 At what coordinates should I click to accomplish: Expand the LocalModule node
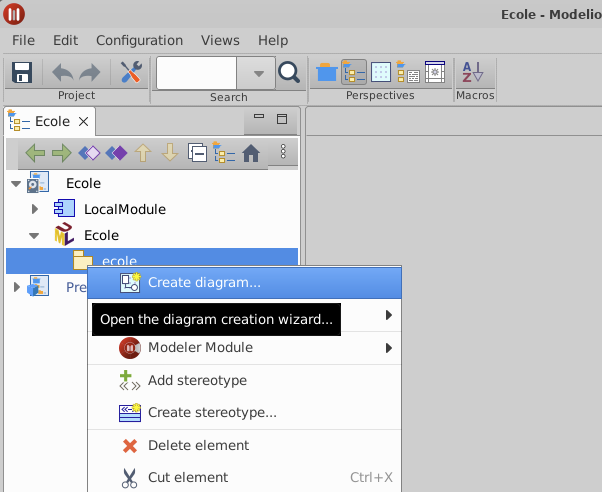(35, 209)
